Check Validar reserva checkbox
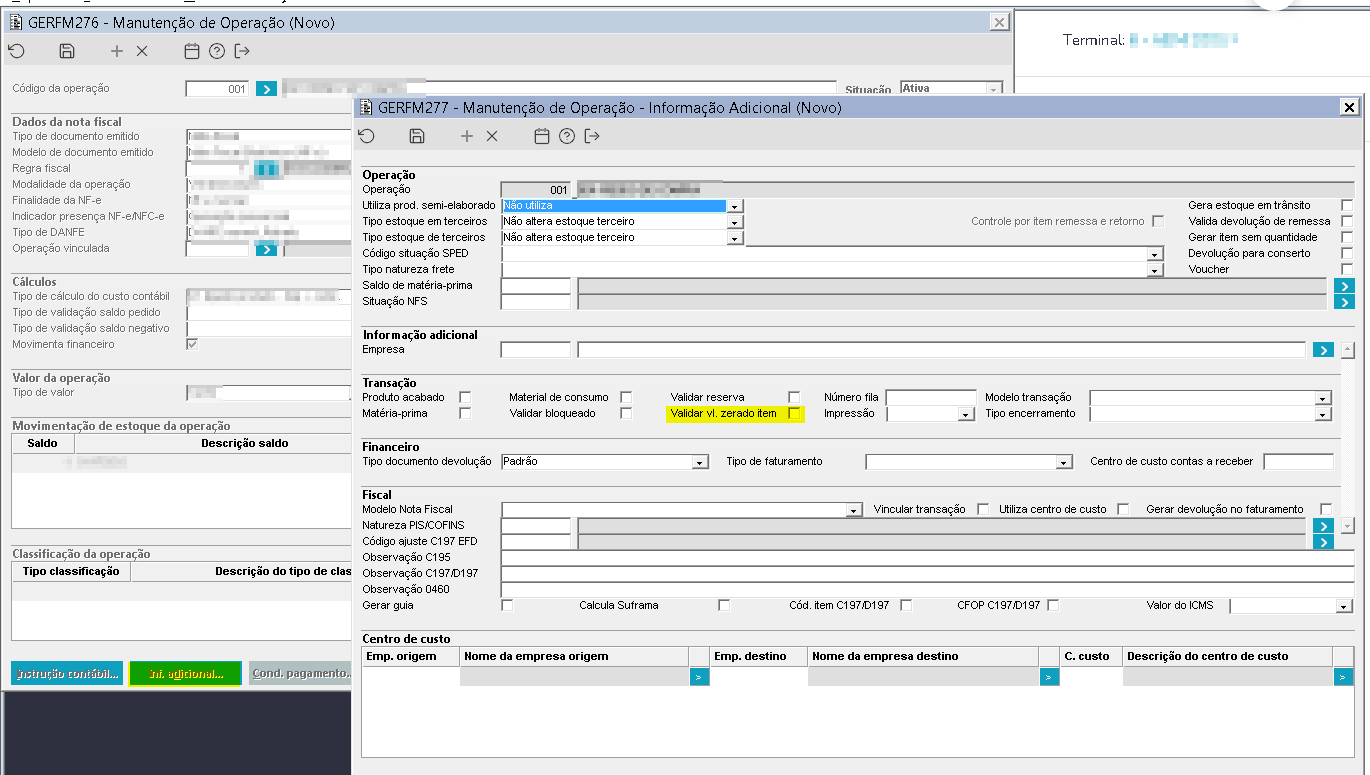 pyautogui.click(x=794, y=397)
